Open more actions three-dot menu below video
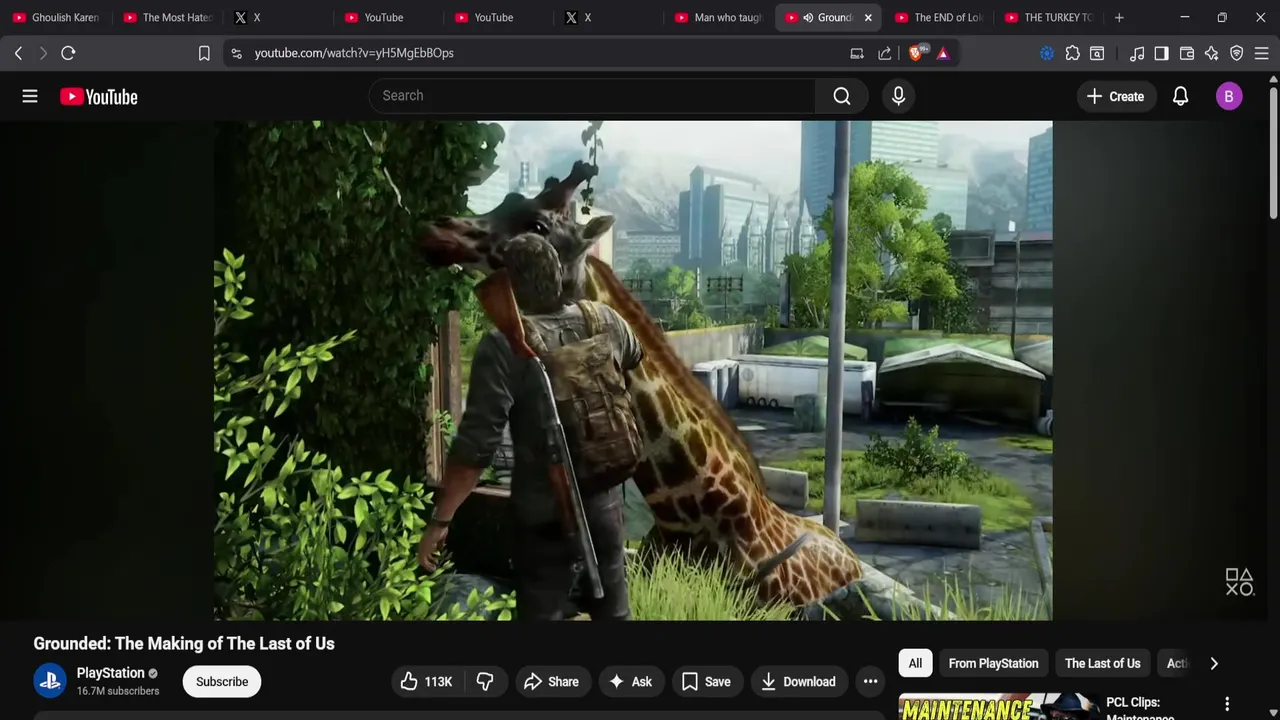Viewport: 1280px width, 720px height. 870,682
